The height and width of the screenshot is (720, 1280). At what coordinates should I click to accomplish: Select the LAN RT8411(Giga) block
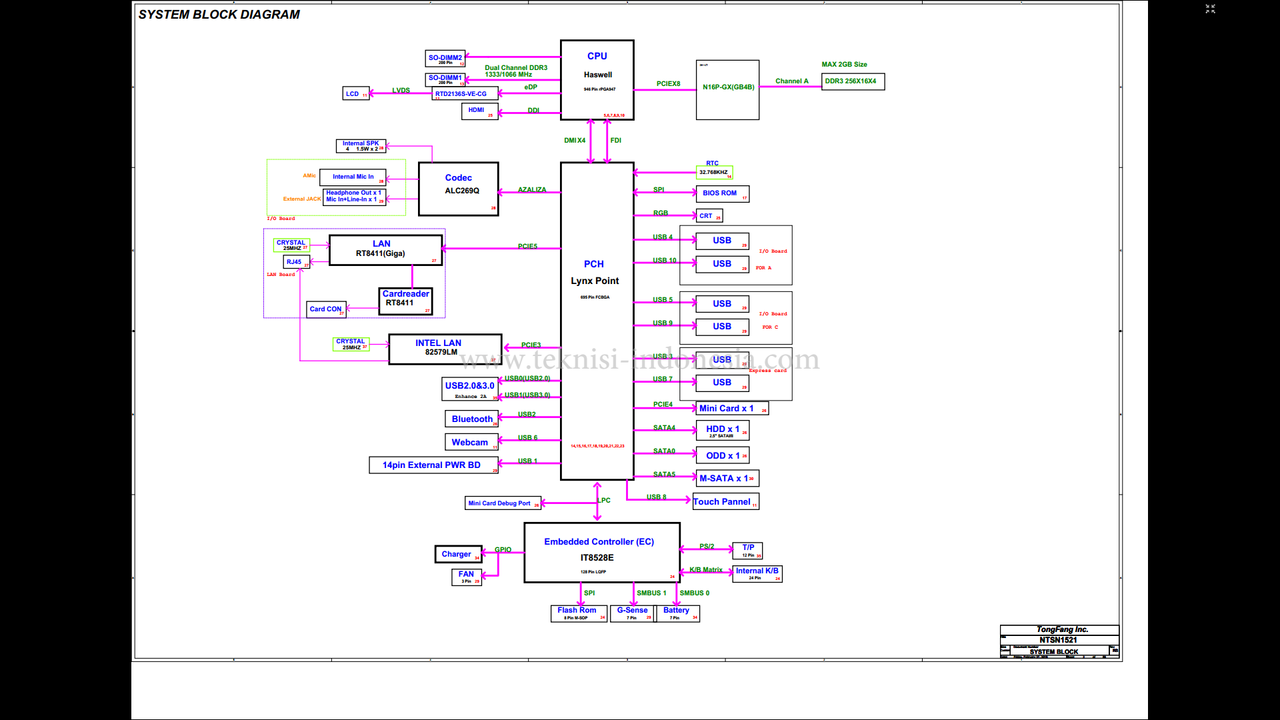[385, 250]
